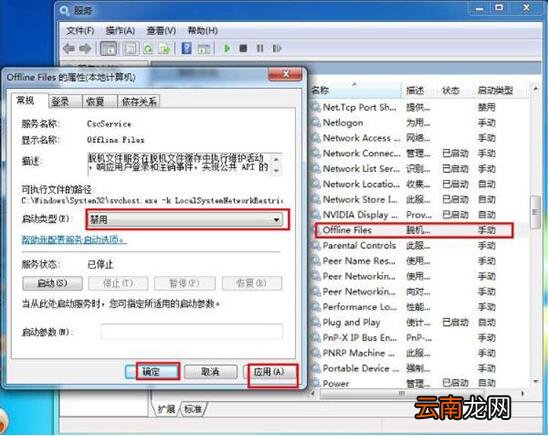Open the 文件(F) menu

point(80,31)
